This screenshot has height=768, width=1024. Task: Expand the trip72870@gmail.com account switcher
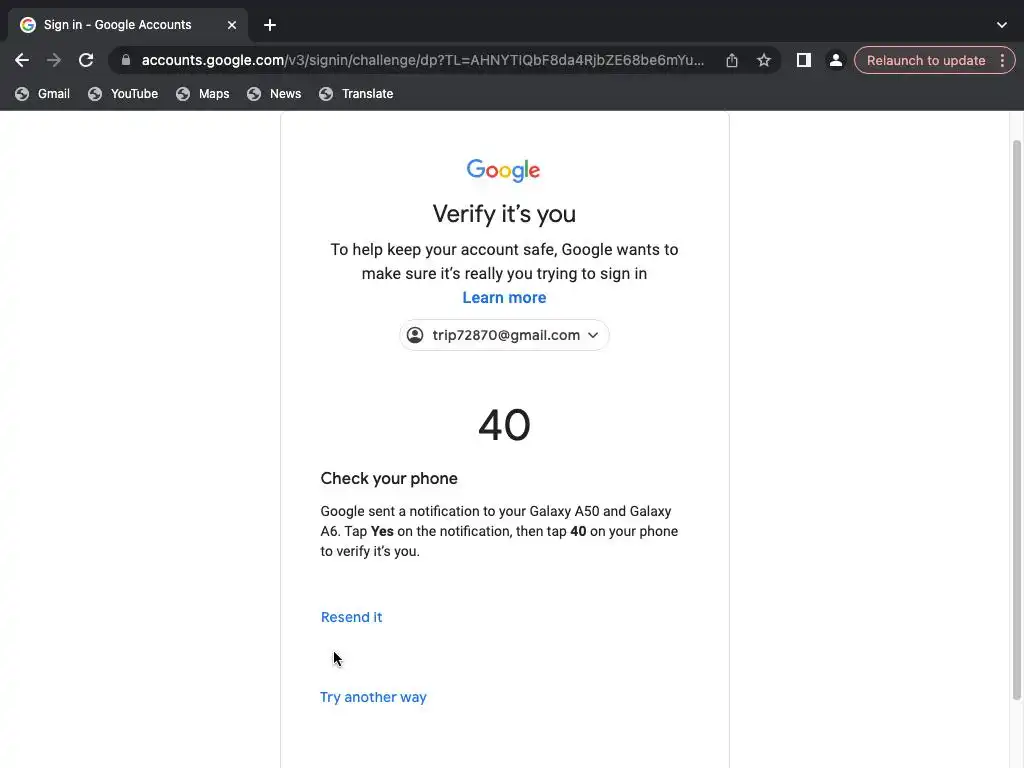504,335
